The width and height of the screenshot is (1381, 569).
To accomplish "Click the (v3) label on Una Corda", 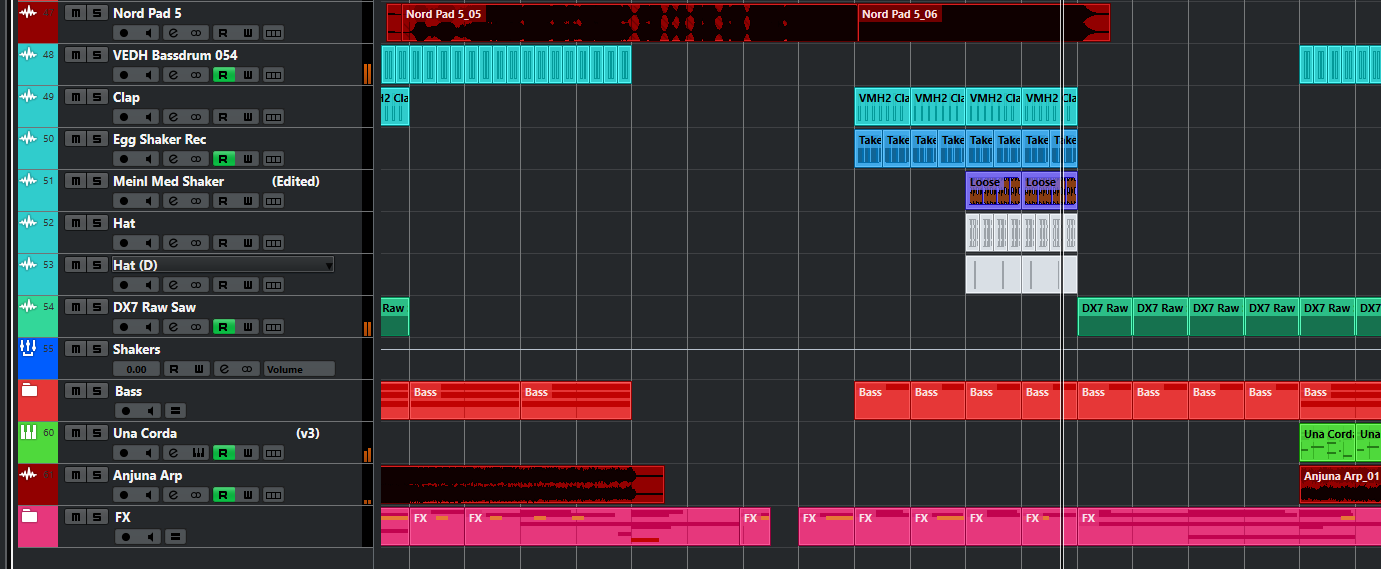I will click(307, 433).
